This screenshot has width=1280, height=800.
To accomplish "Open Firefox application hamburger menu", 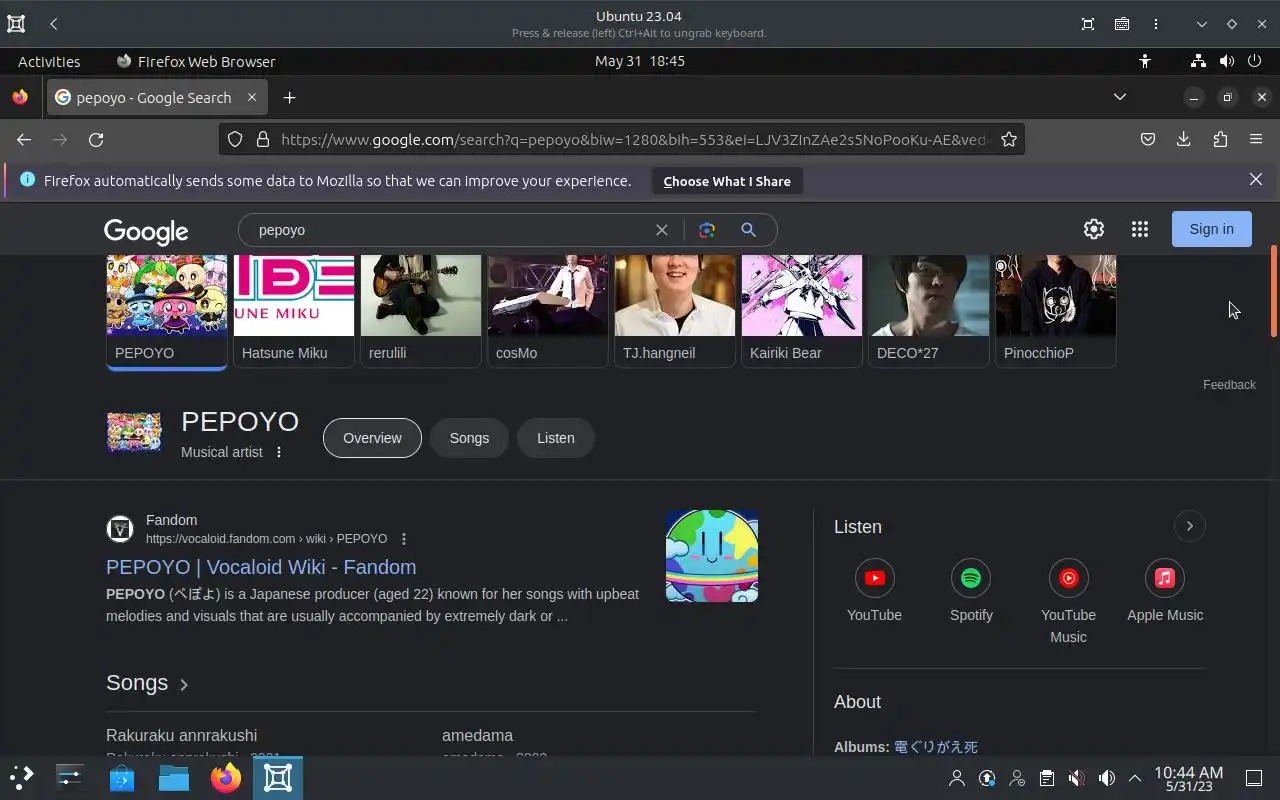I will 1256,140.
